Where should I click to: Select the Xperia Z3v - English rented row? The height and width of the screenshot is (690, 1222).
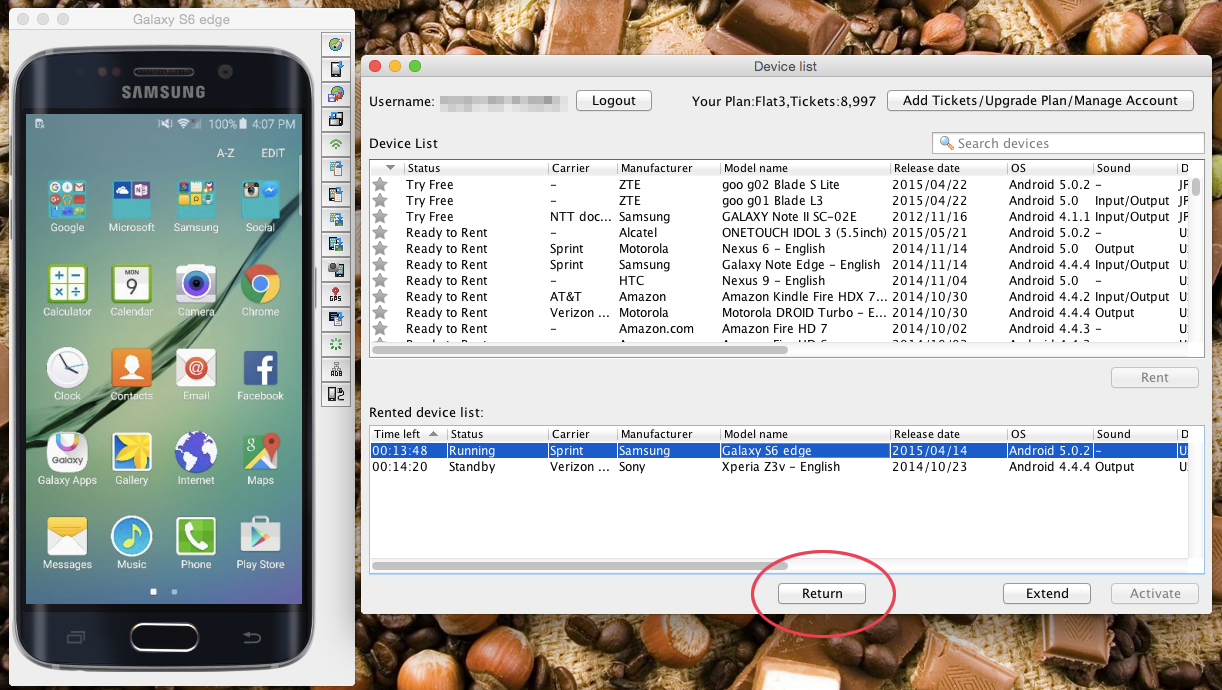780,467
